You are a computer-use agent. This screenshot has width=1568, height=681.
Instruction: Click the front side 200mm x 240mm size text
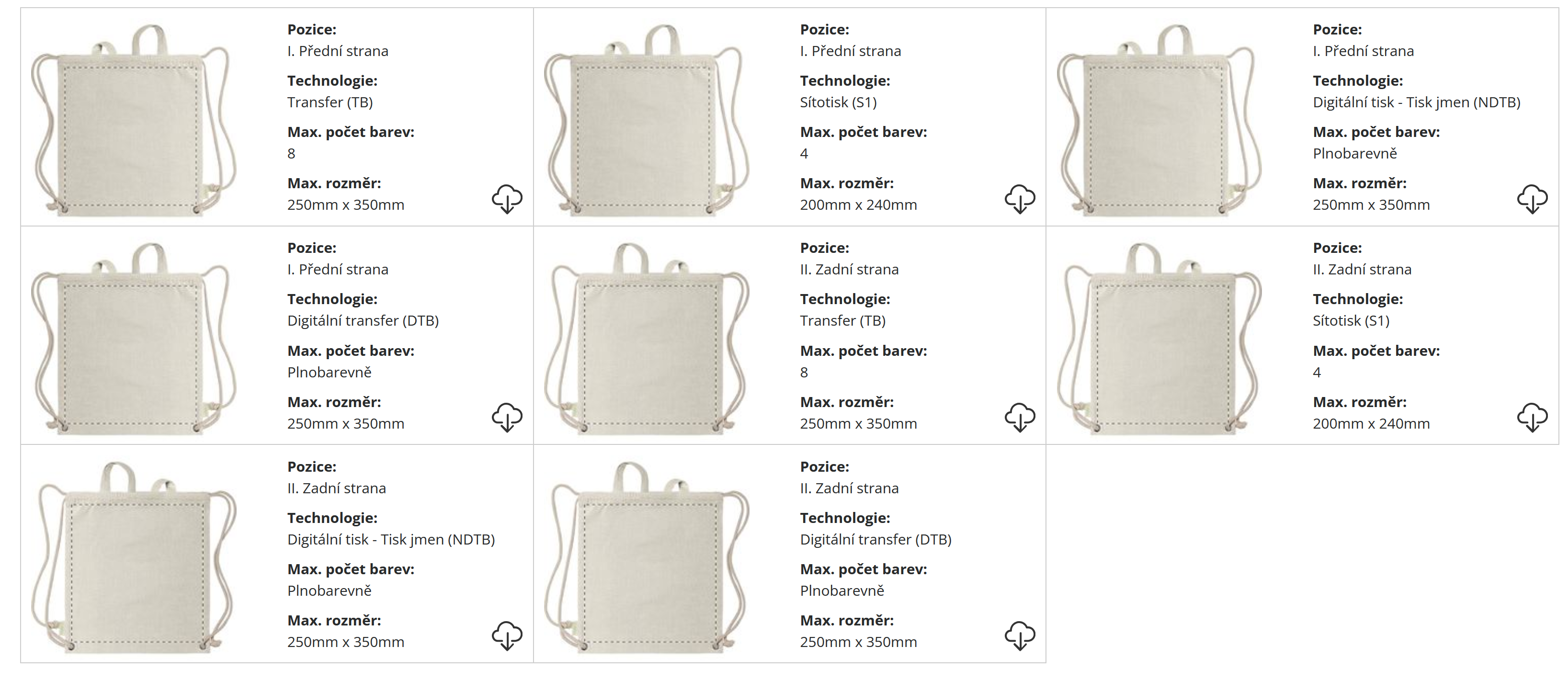pos(858,205)
